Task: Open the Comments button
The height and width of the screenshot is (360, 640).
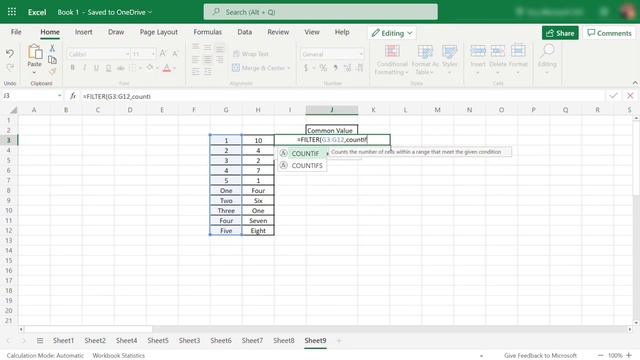Action: pyautogui.click(x=609, y=33)
